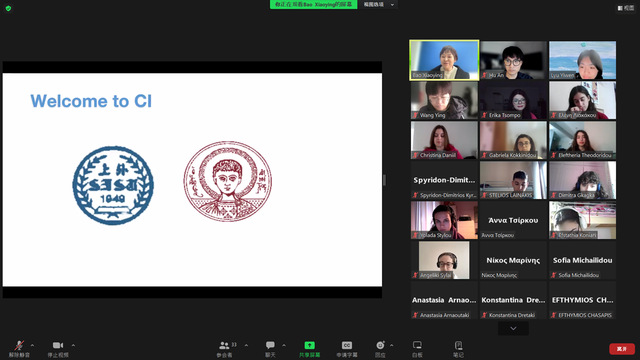Click the green share screen icon
Image resolution: width=640 pixels, height=360 pixels.
(309, 345)
